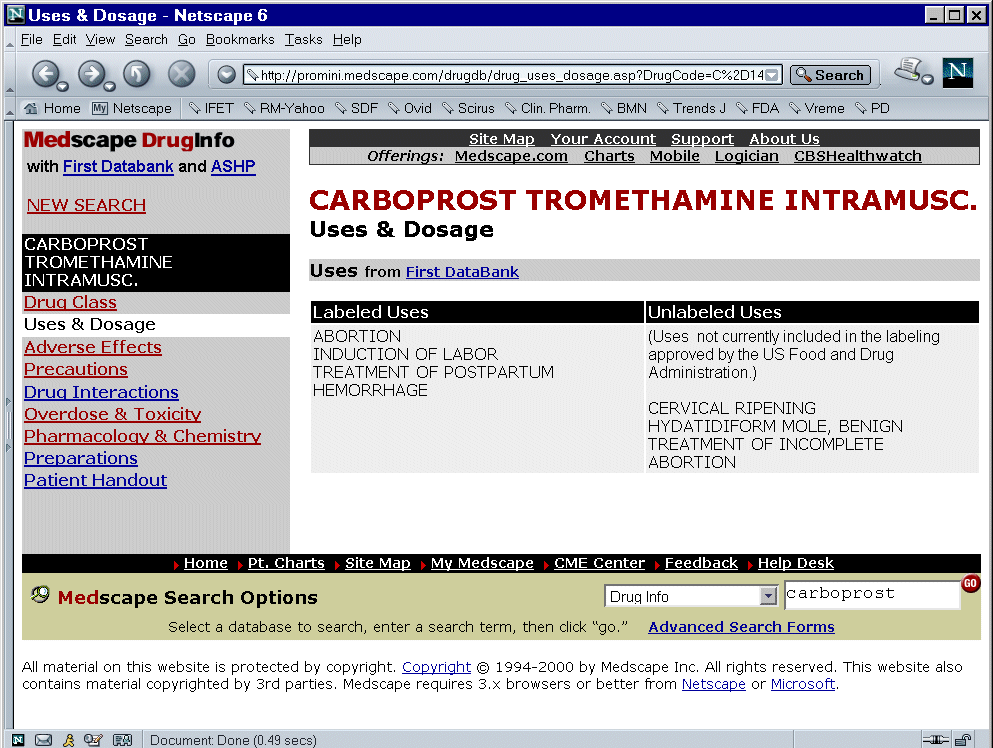Open the Go menu
Screen dimensions: 993x748
(187, 39)
